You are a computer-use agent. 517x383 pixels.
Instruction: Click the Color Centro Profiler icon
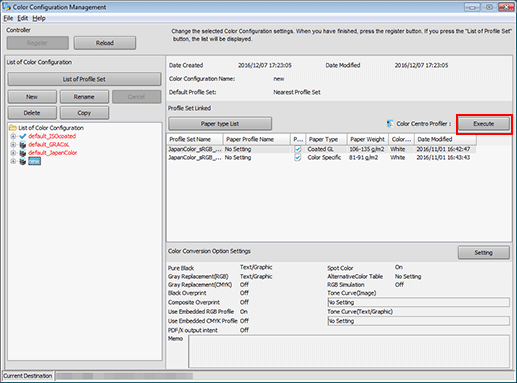(x=390, y=124)
